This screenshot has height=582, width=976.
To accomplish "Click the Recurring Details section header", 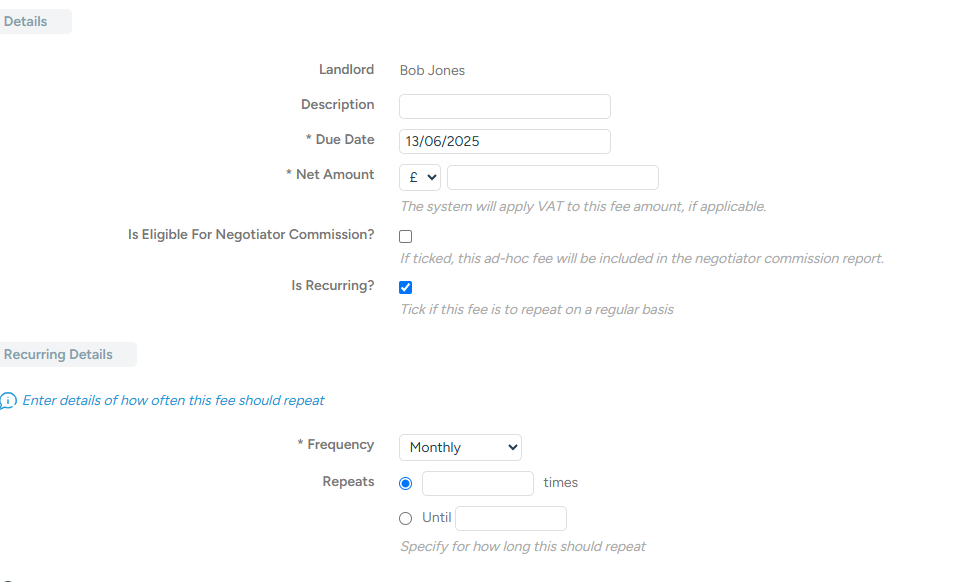I will click(59, 354).
